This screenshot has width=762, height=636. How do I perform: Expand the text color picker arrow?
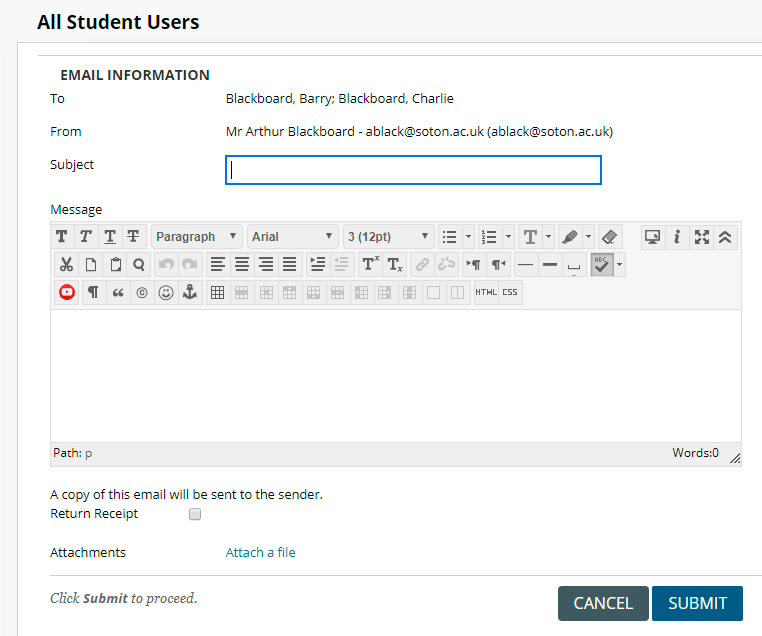[x=548, y=237]
